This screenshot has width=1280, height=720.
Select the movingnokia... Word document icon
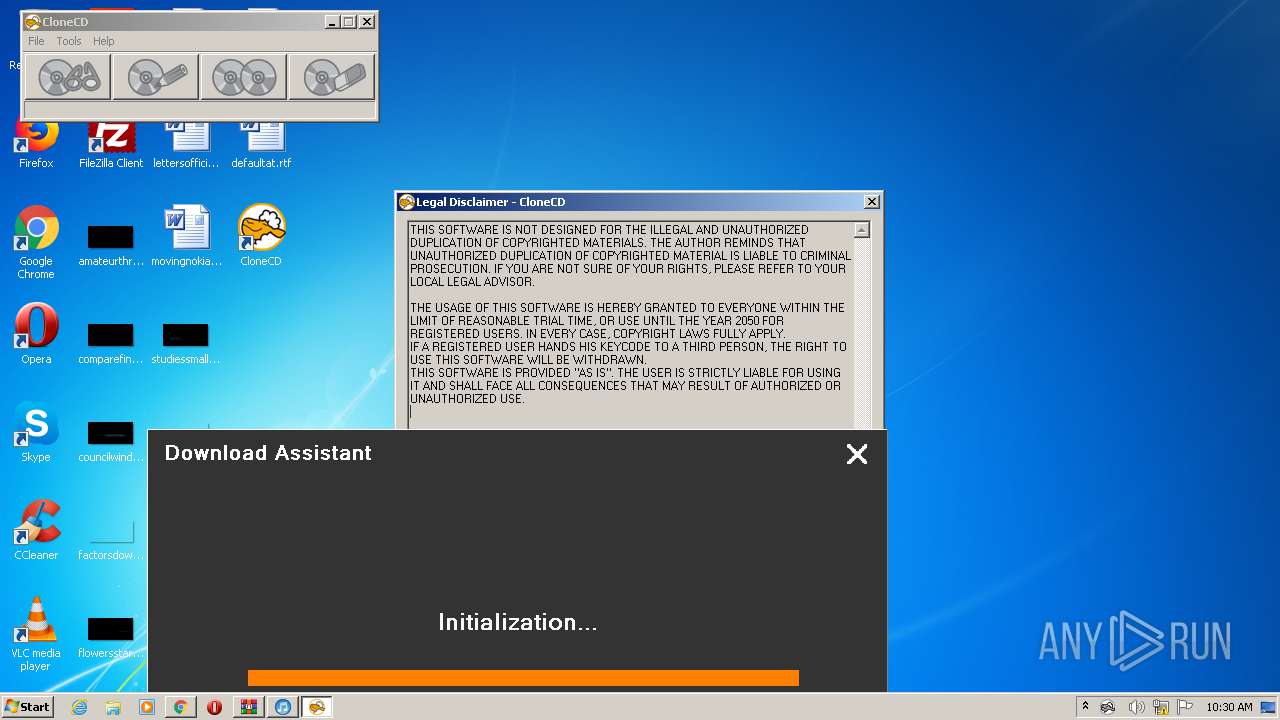[186, 237]
